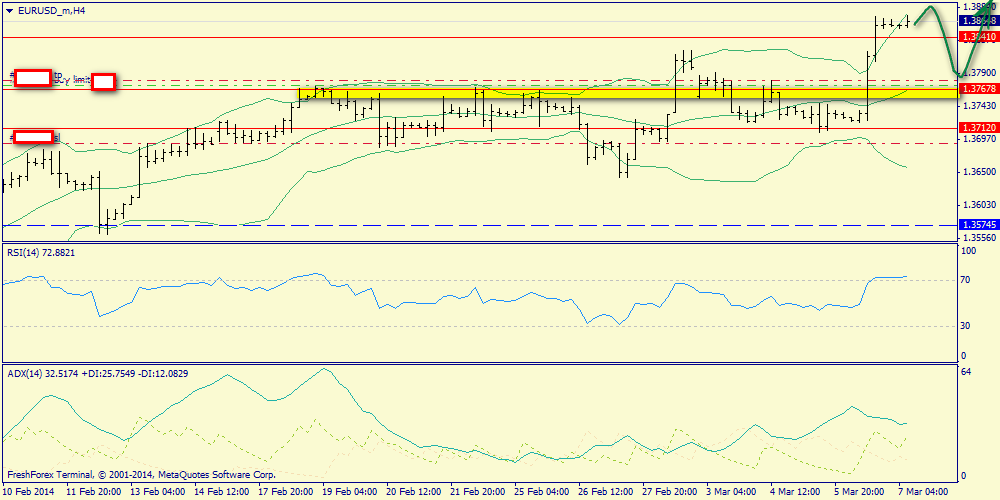Open the triangle menu beside EURUSD_m,H4

click(9, 10)
